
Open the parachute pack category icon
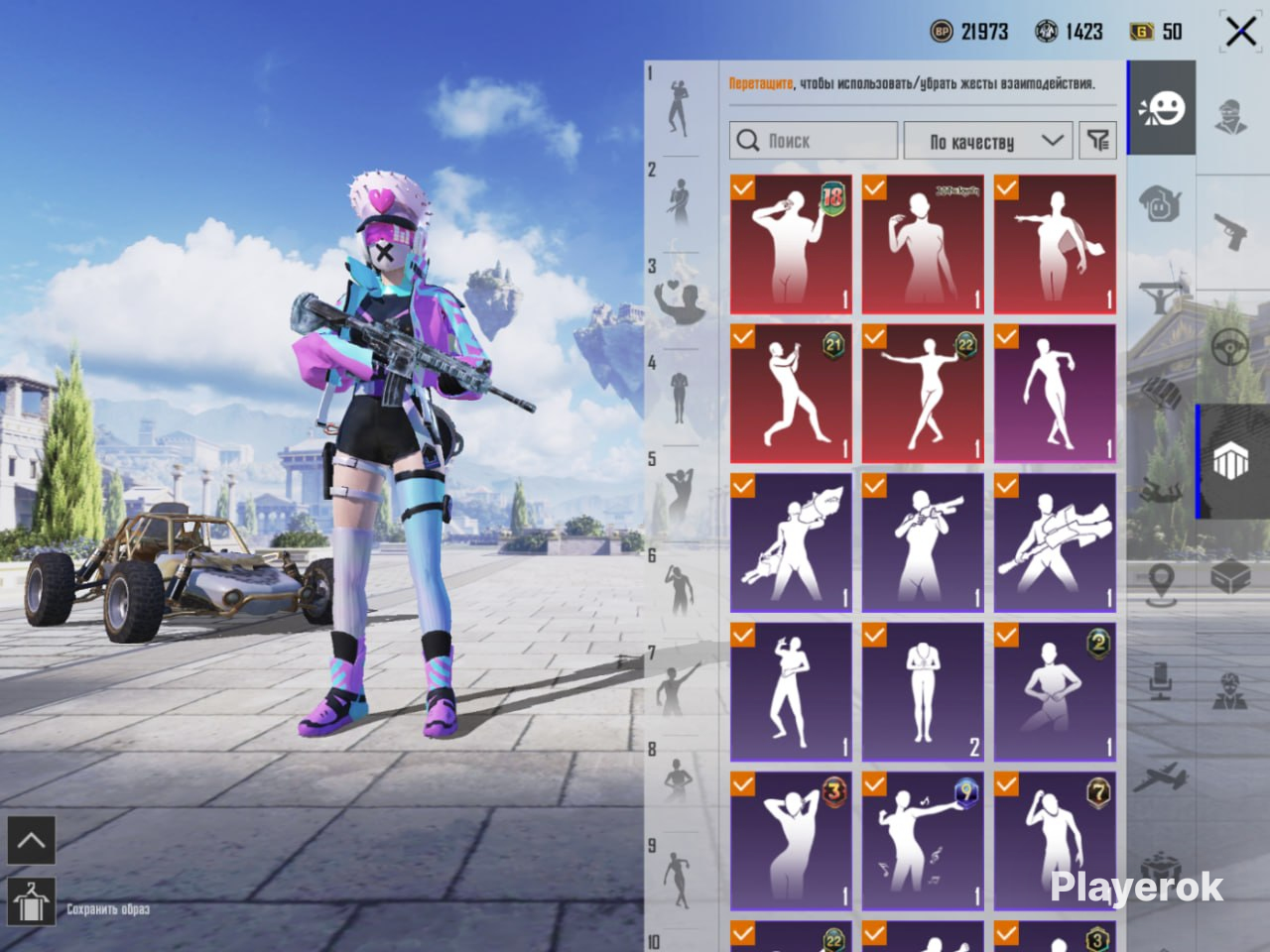(1162, 392)
